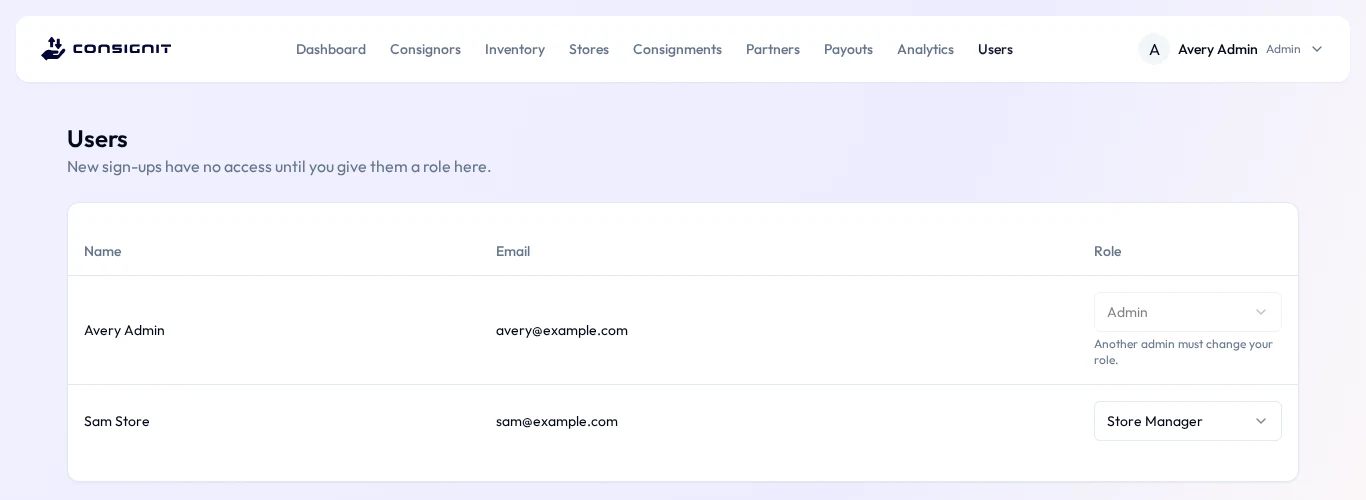Click the Avery Admin name in header

tap(1217, 49)
